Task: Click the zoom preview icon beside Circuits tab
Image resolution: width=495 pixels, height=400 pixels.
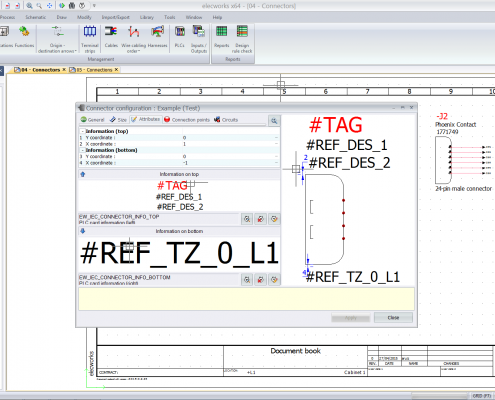Action: (x=274, y=120)
